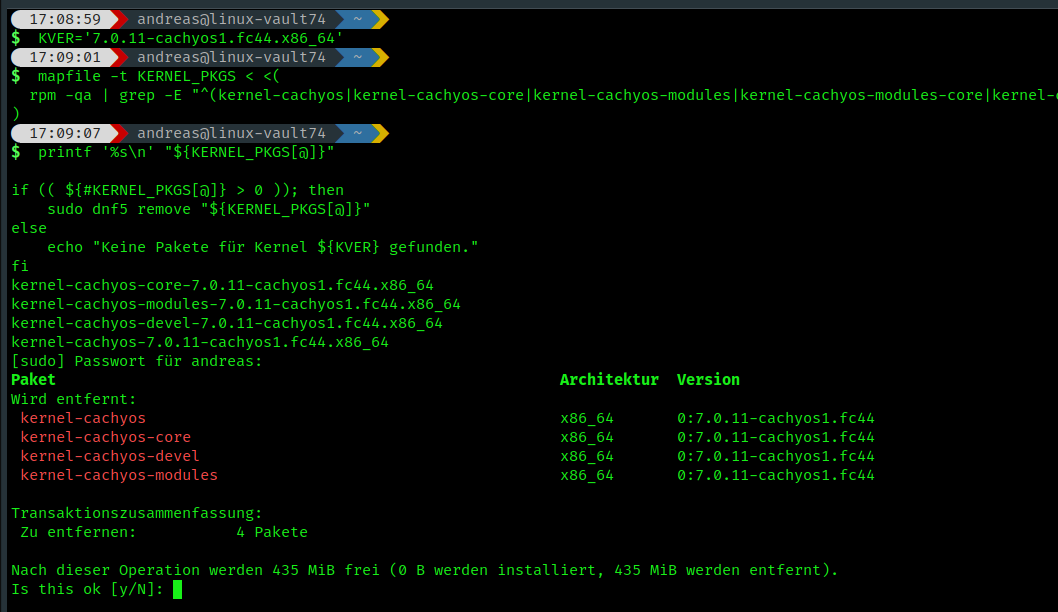Image resolution: width=1058 pixels, height=612 pixels.
Task: Click the version in the kernel-cachyos-devel row
Action: click(776, 456)
